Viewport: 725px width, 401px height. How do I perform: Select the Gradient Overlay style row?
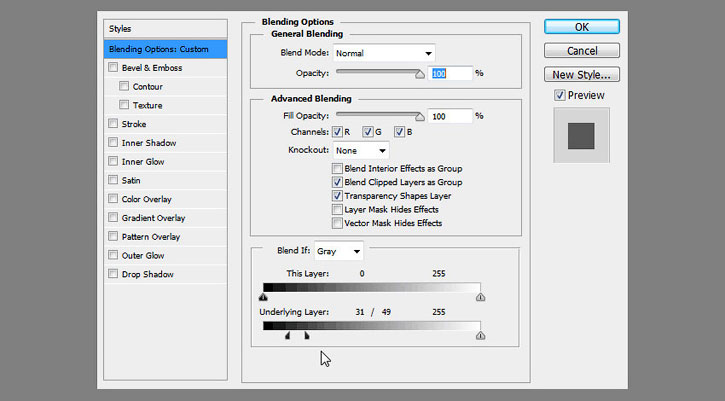pos(166,217)
